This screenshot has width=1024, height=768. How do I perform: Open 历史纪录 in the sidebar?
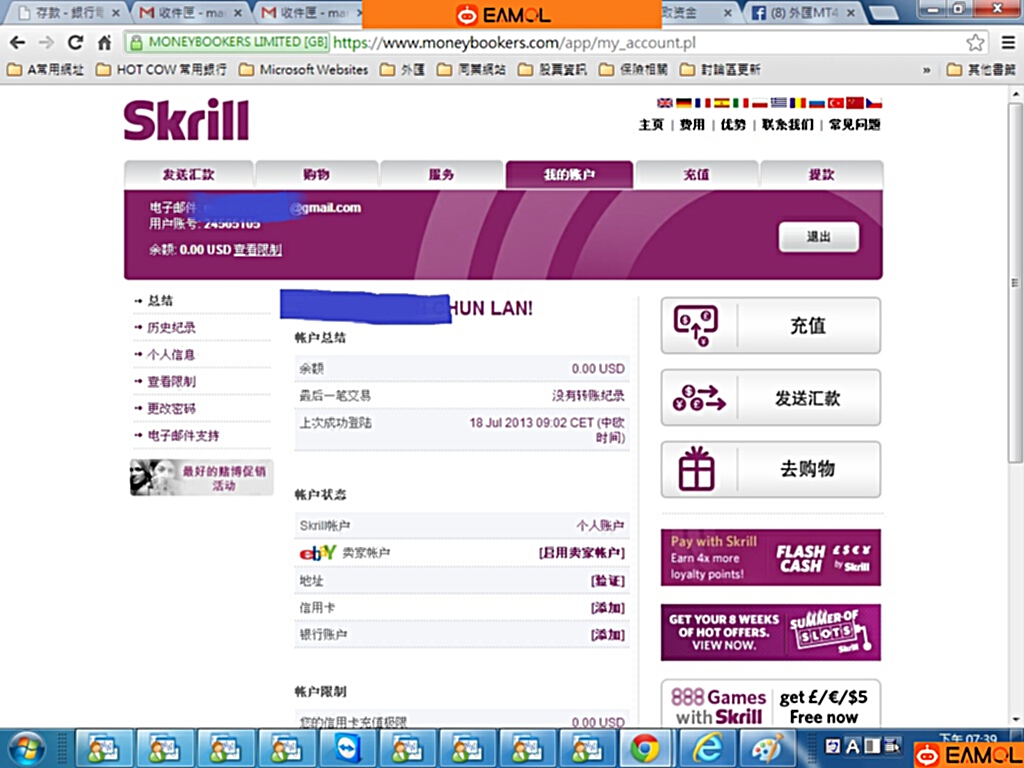(171, 327)
